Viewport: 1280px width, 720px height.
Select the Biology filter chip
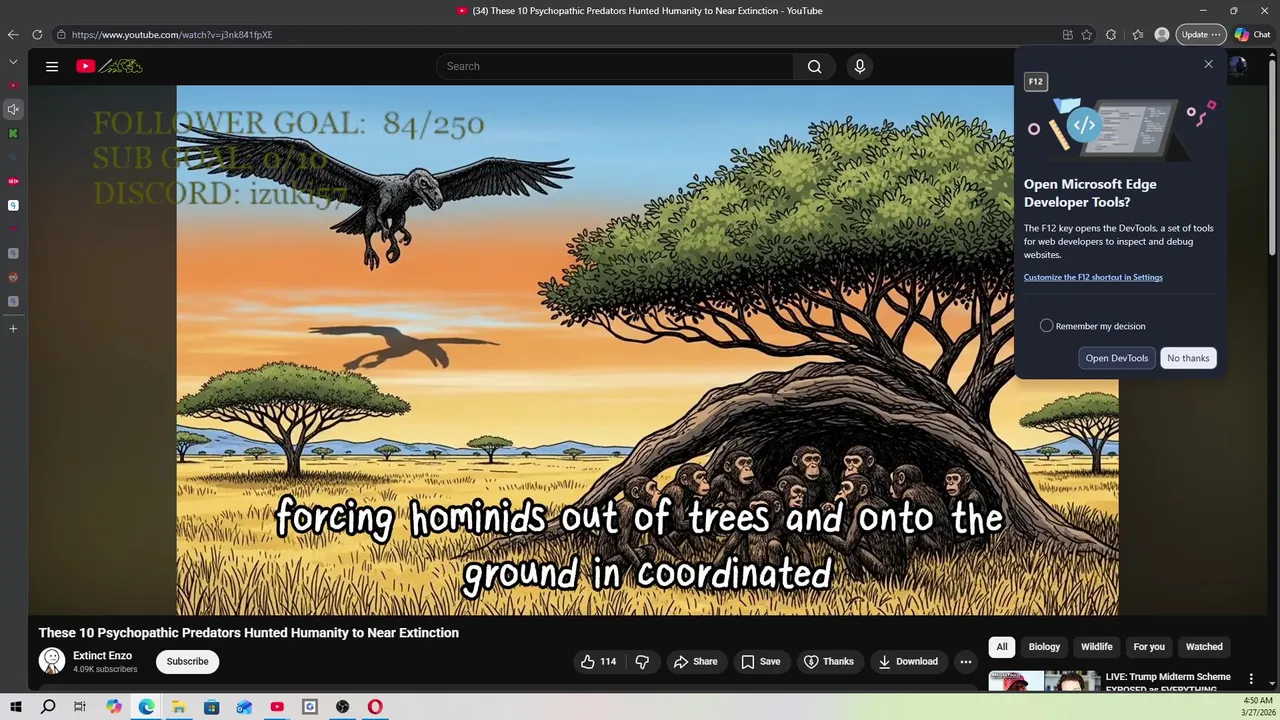click(1044, 647)
